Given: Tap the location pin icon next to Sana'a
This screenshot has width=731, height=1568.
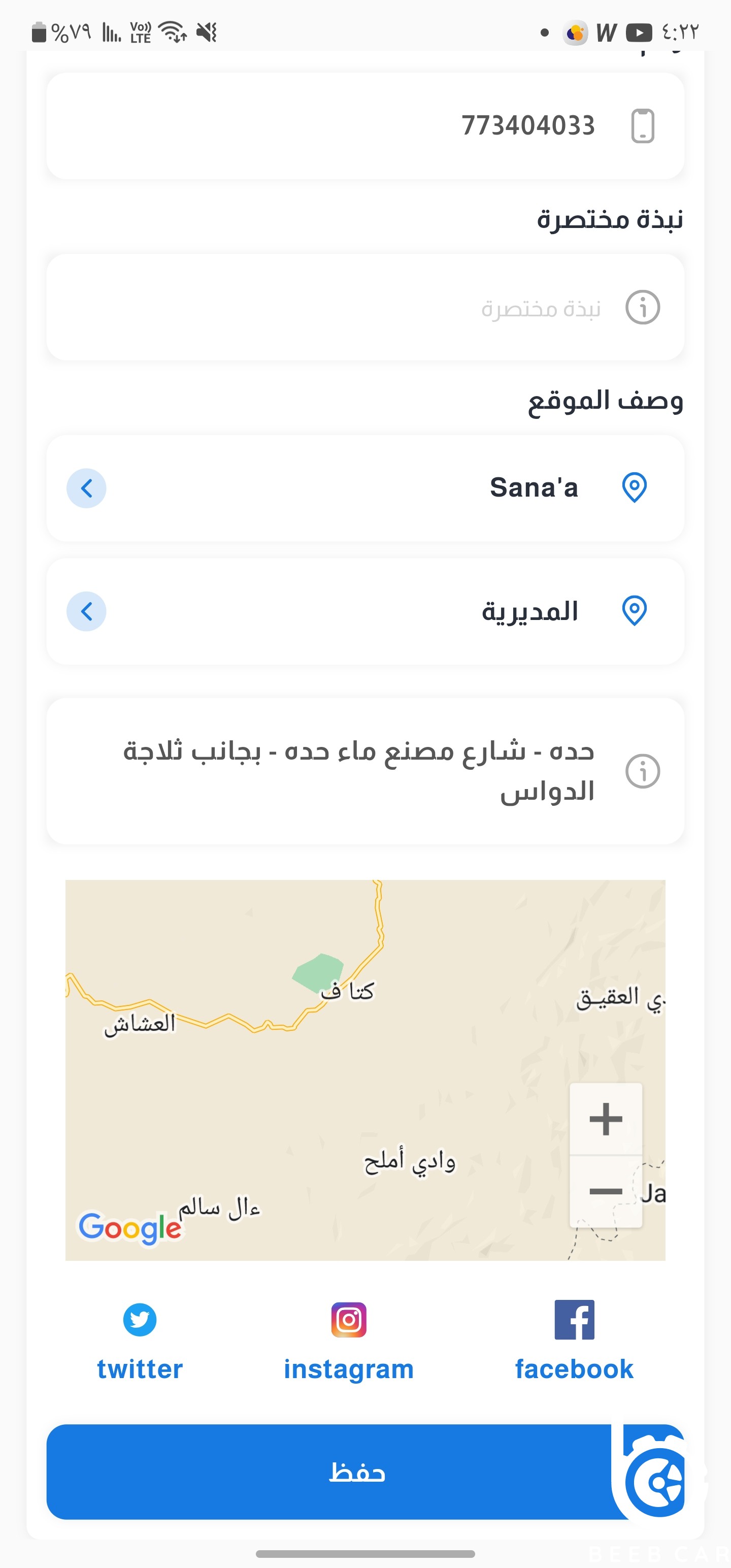Looking at the screenshot, I should (x=634, y=487).
